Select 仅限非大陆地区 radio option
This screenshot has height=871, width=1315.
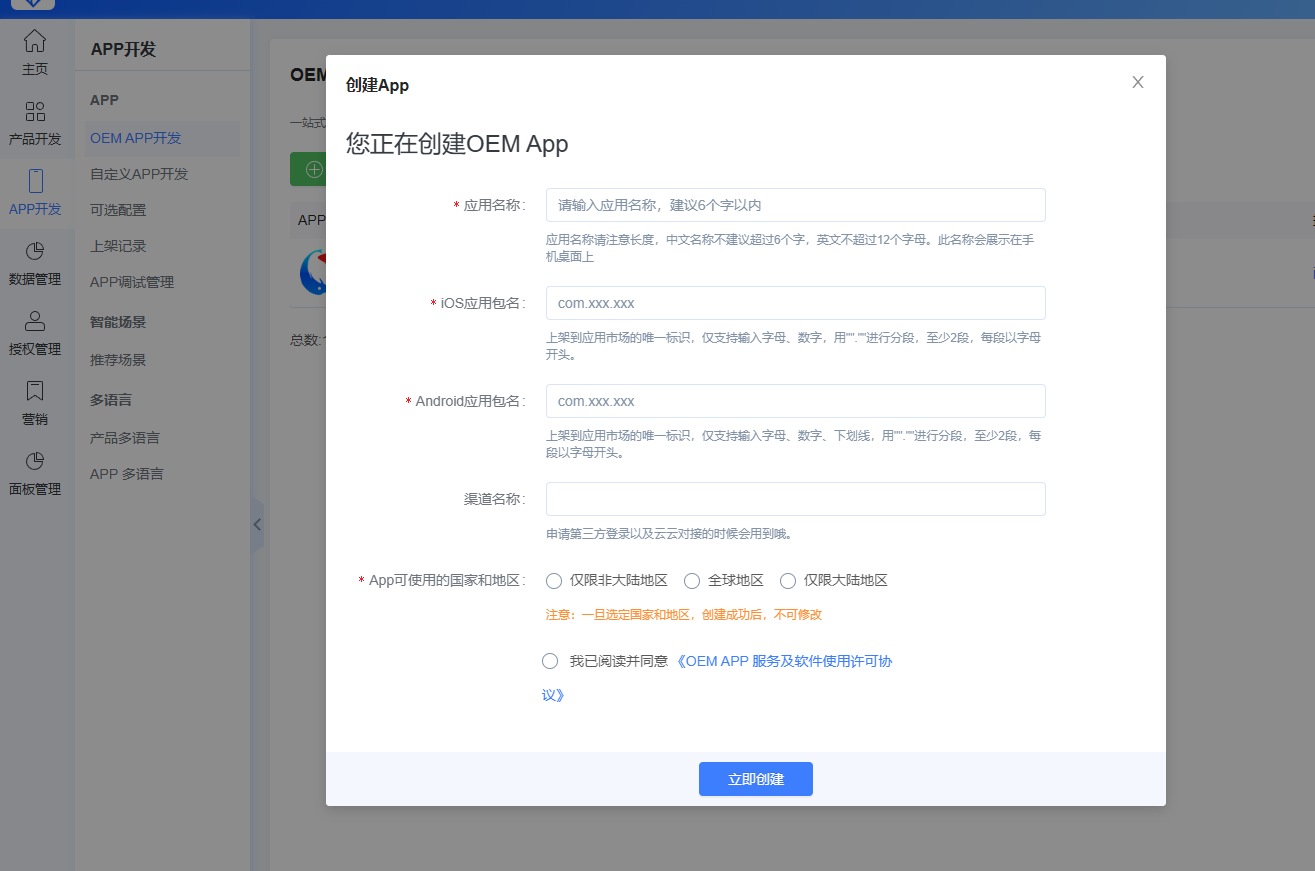[x=554, y=581]
